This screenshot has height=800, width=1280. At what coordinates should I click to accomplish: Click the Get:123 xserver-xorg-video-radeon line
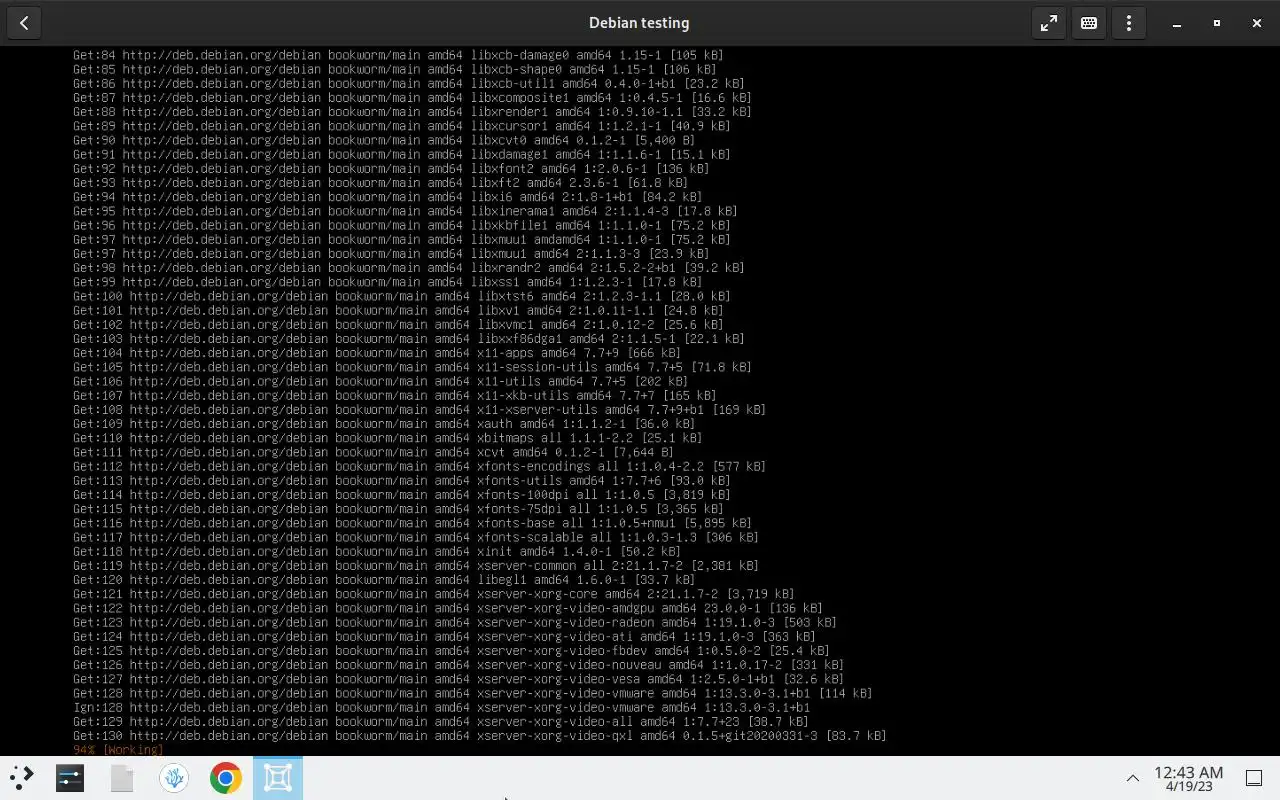pos(455,622)
